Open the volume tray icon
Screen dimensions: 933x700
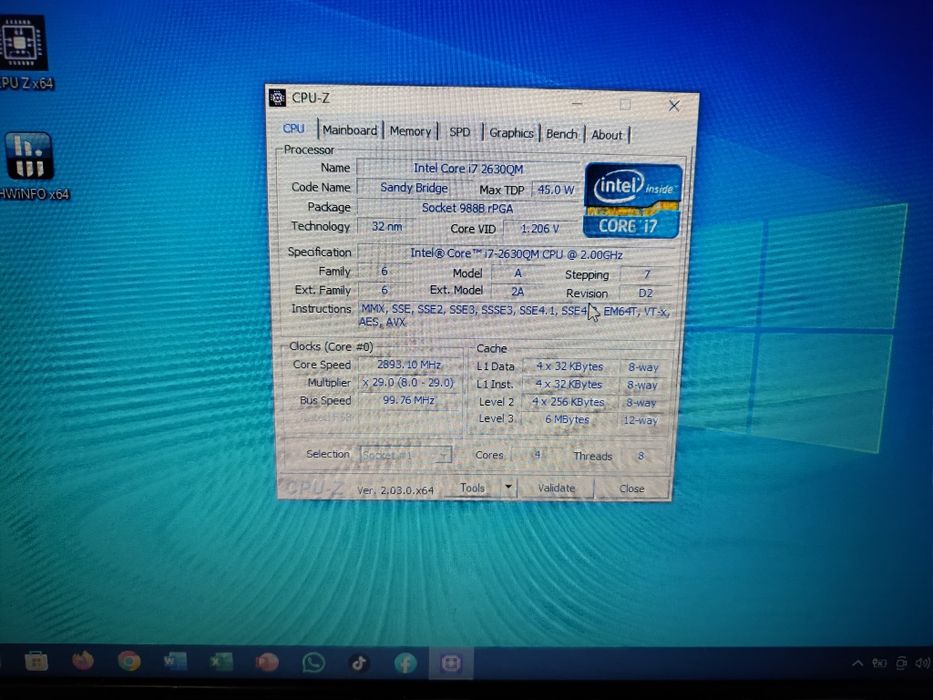pos(923,663)
